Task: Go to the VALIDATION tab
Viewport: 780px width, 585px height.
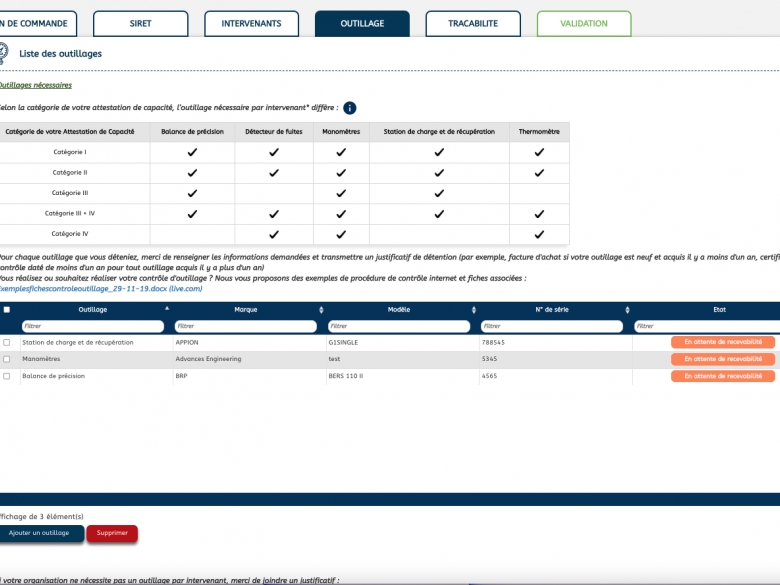Action: pyautogui.click(x=584, y=23)
